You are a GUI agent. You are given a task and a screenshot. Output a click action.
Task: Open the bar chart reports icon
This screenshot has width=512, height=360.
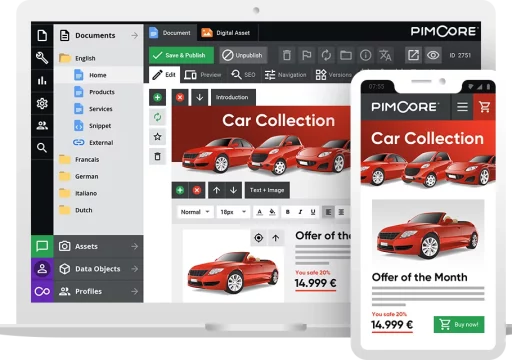click(x=42, y=80)
